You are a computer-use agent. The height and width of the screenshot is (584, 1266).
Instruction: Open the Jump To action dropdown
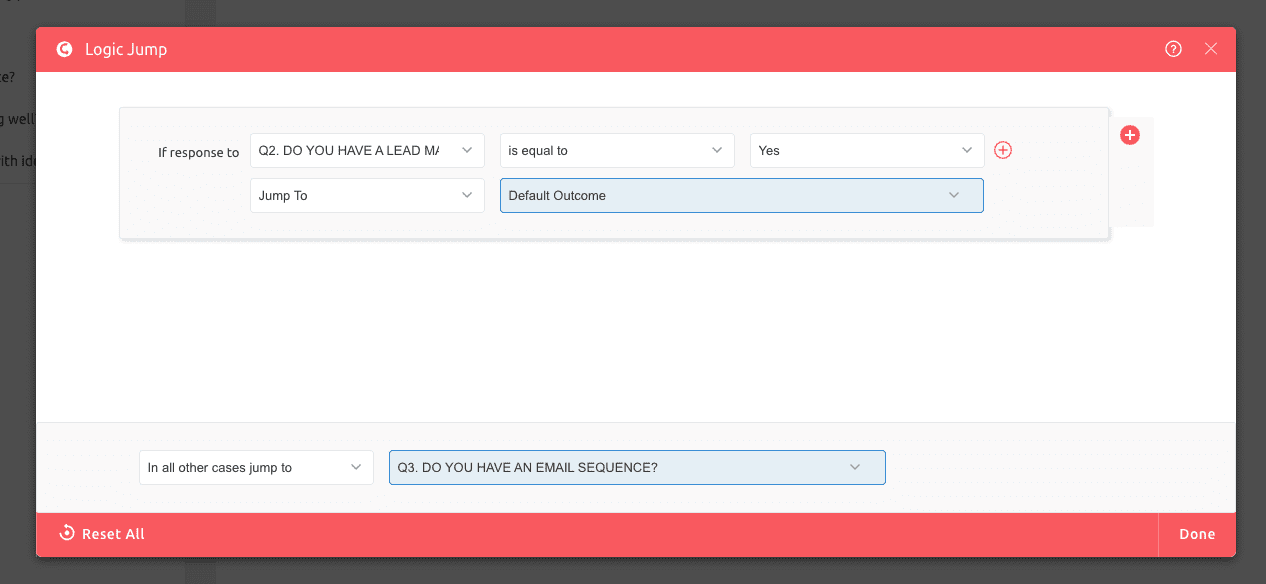[x=366, y=195]
